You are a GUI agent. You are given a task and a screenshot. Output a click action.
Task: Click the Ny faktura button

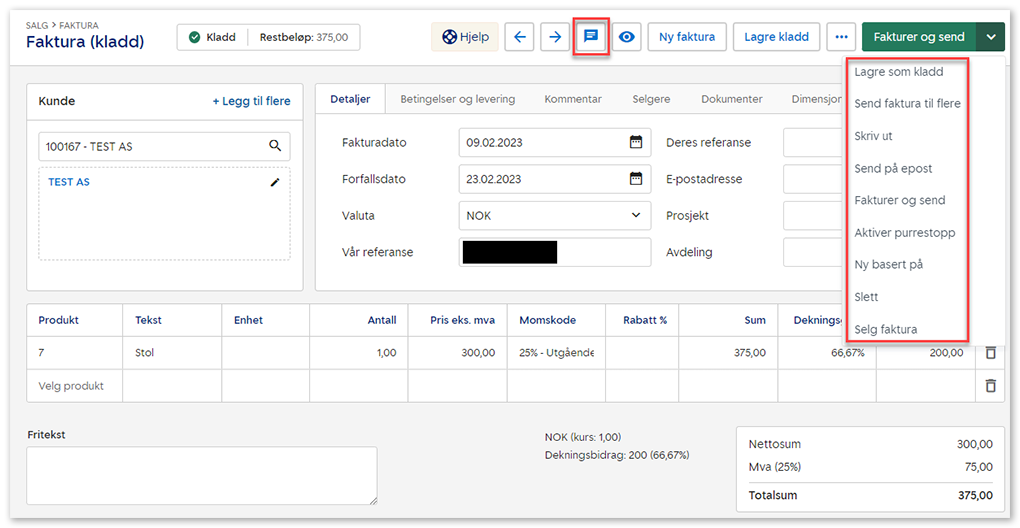point(687,37)
